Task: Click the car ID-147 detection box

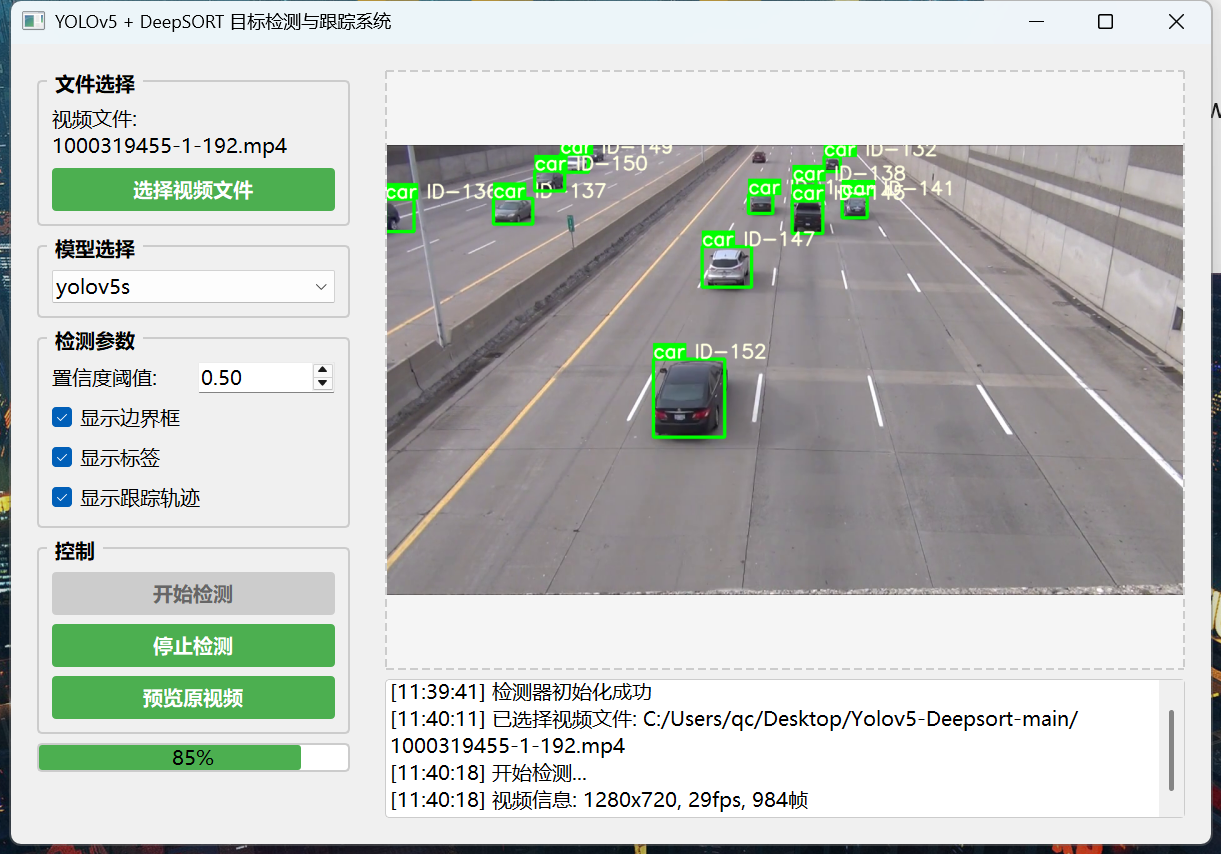Action: click(726, 267)
